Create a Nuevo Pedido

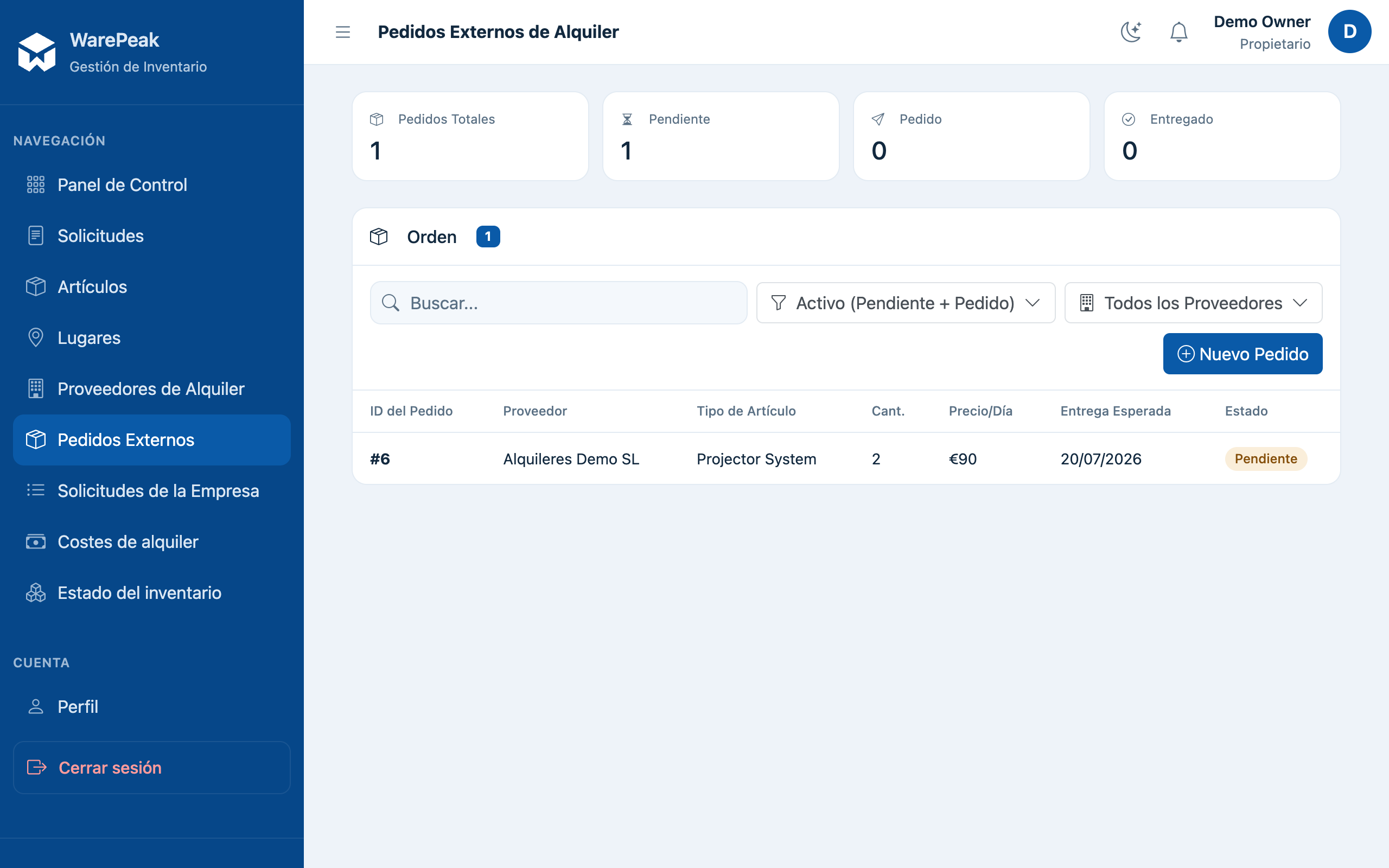tap(1243, 354)
